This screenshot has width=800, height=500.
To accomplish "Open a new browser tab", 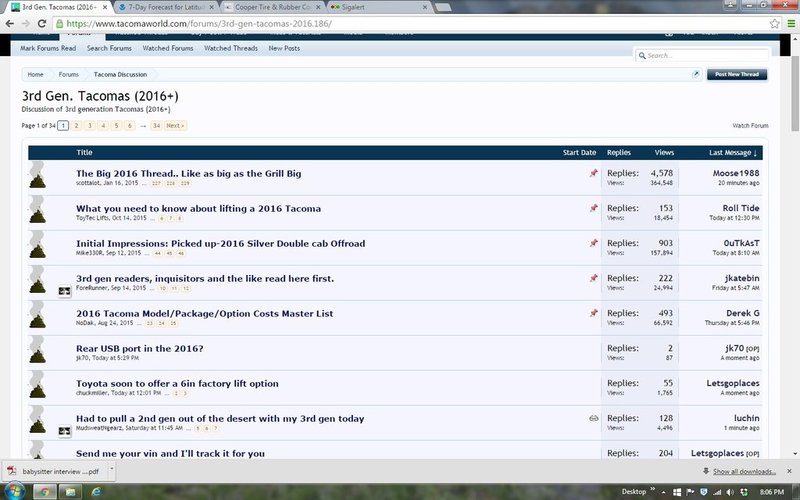I will pyautogui.click(x=443, y=7).
